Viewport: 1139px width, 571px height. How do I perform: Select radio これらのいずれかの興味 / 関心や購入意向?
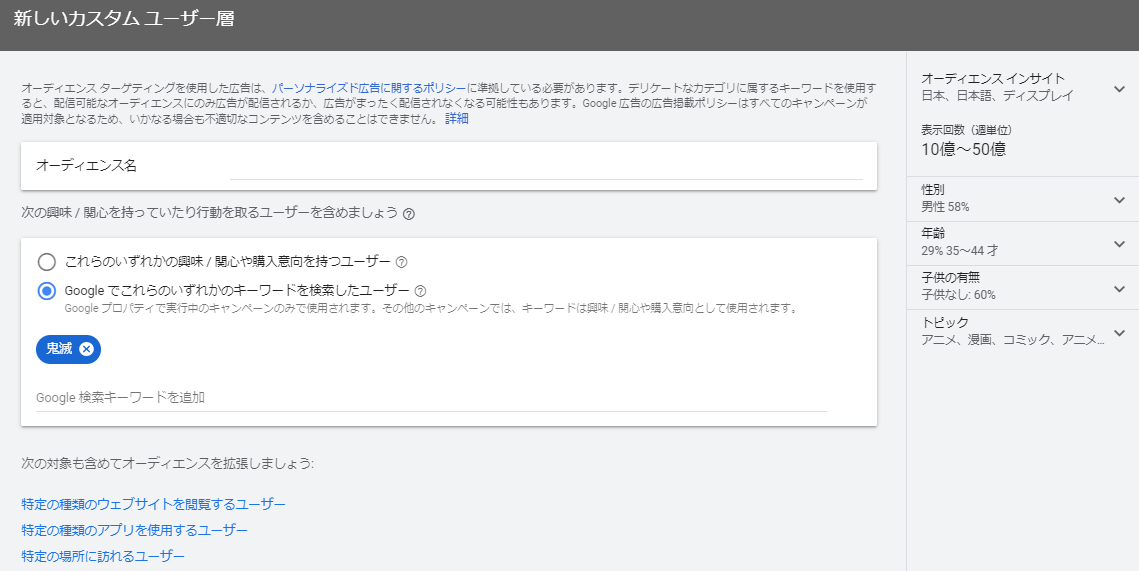pos(46,262)
